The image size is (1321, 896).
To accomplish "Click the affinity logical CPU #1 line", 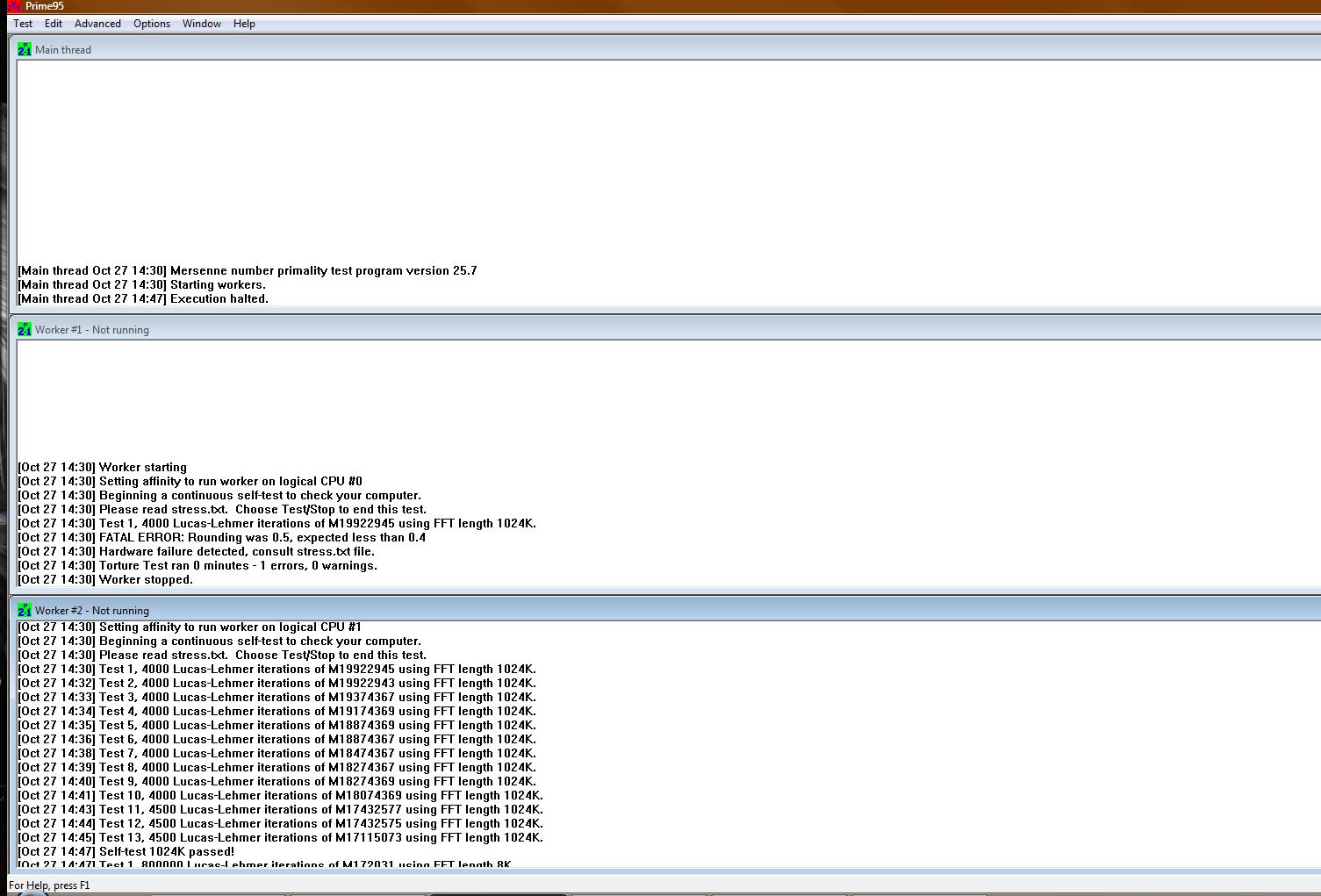I will tap(190, 627).
